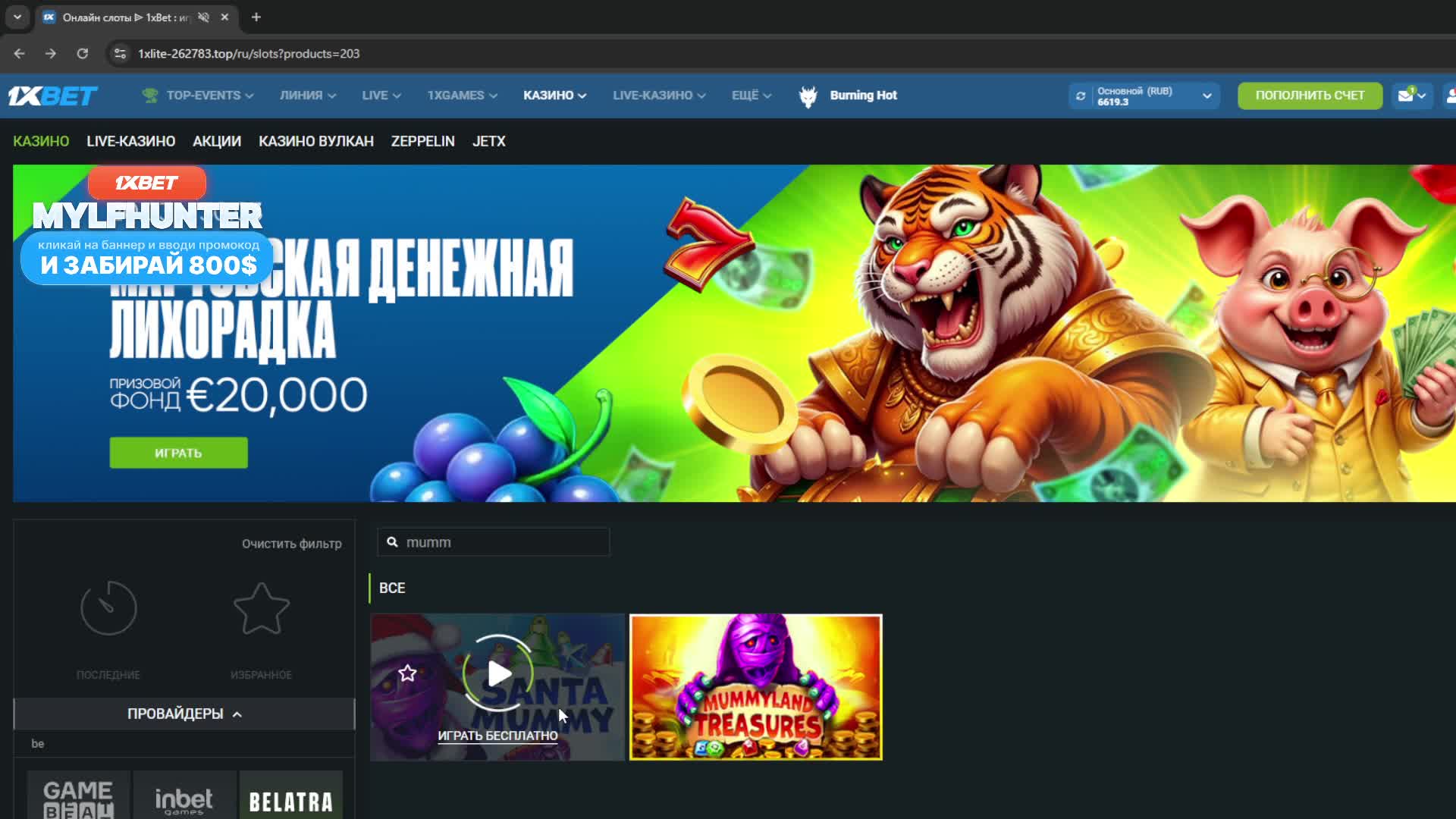Click the 1XBET logo
The width and height of the screenshot is (1456, 819).
52,96
